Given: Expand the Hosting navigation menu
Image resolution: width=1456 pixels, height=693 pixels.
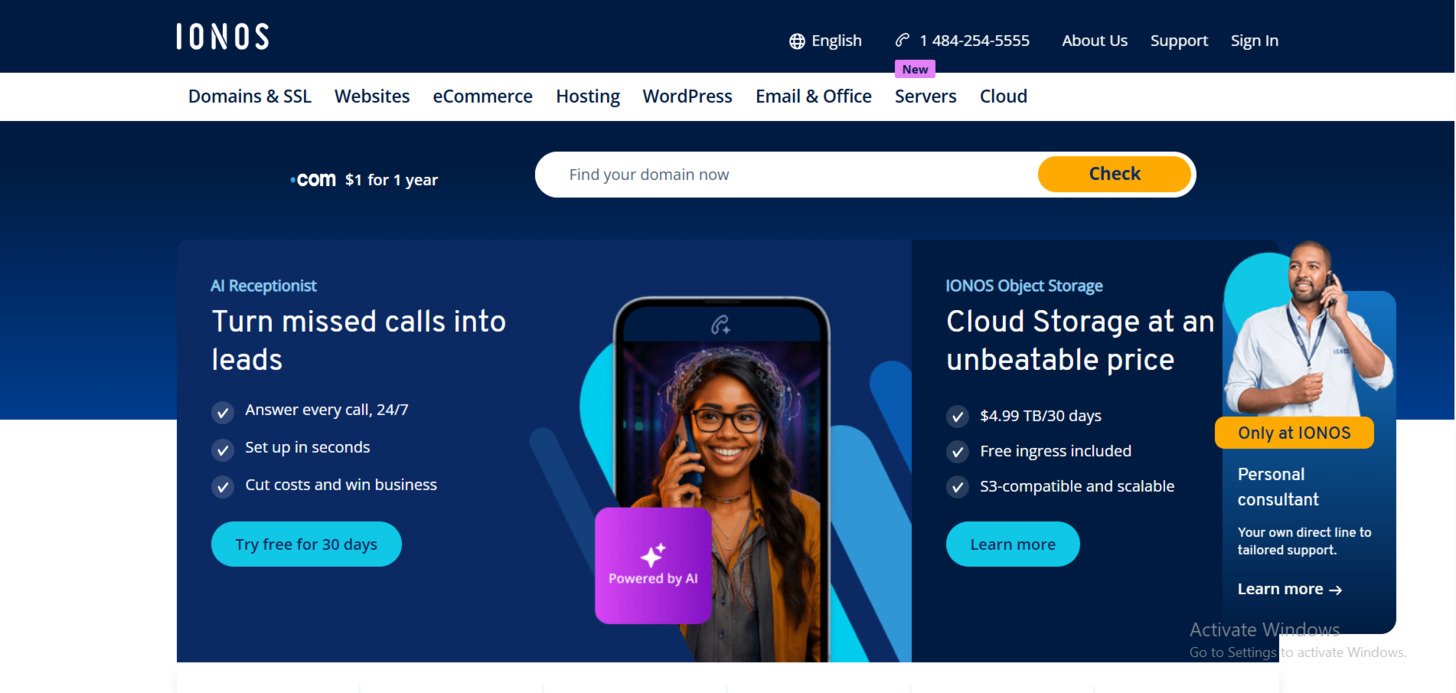Looking at the screenshot, I should pyautogui.click(x=588, y=96).
